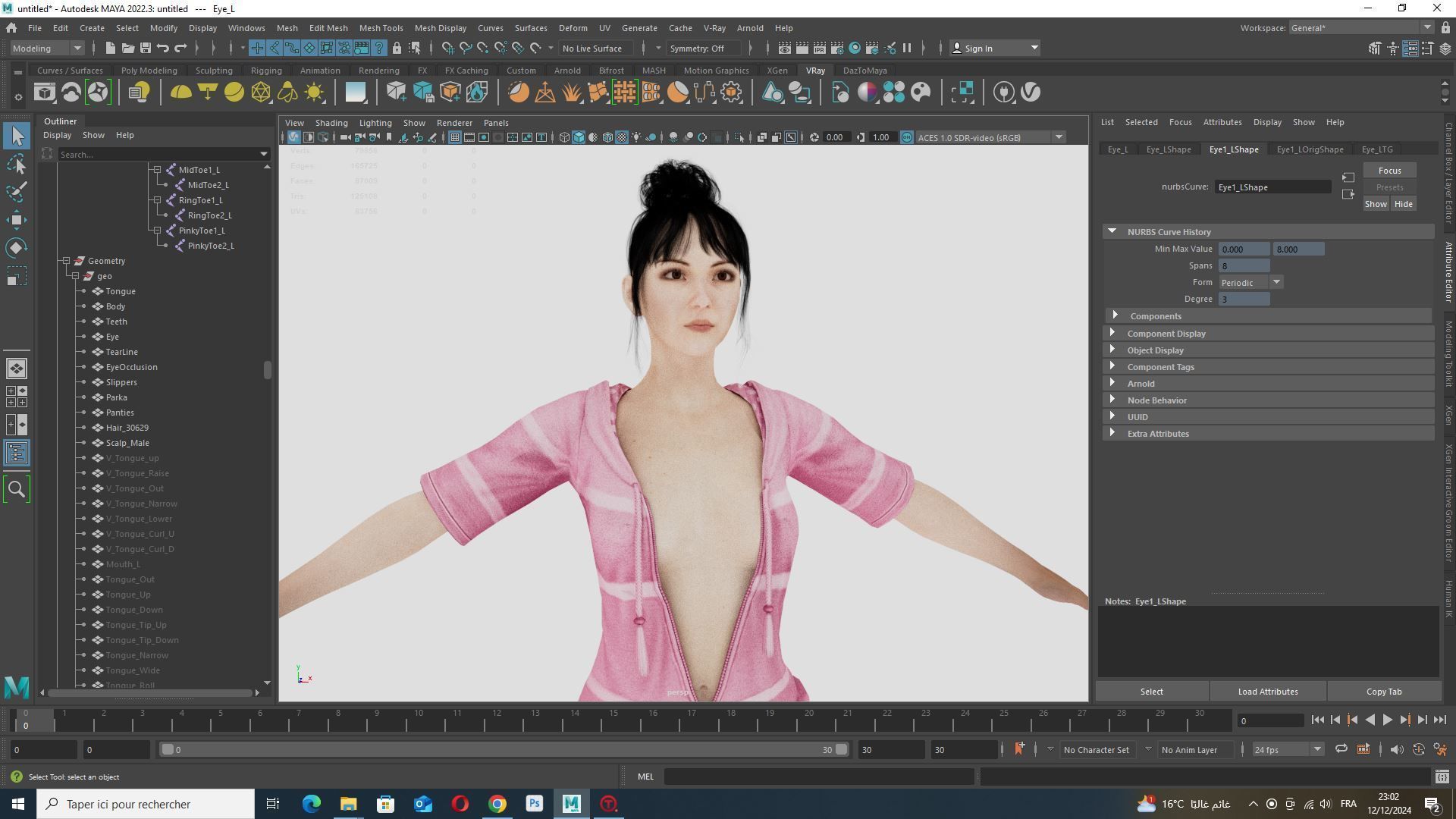The height and width of the screenshot is (819, 1456).
Task: Open the Workspace General dropdown
Action: (x=1360, y=28)
